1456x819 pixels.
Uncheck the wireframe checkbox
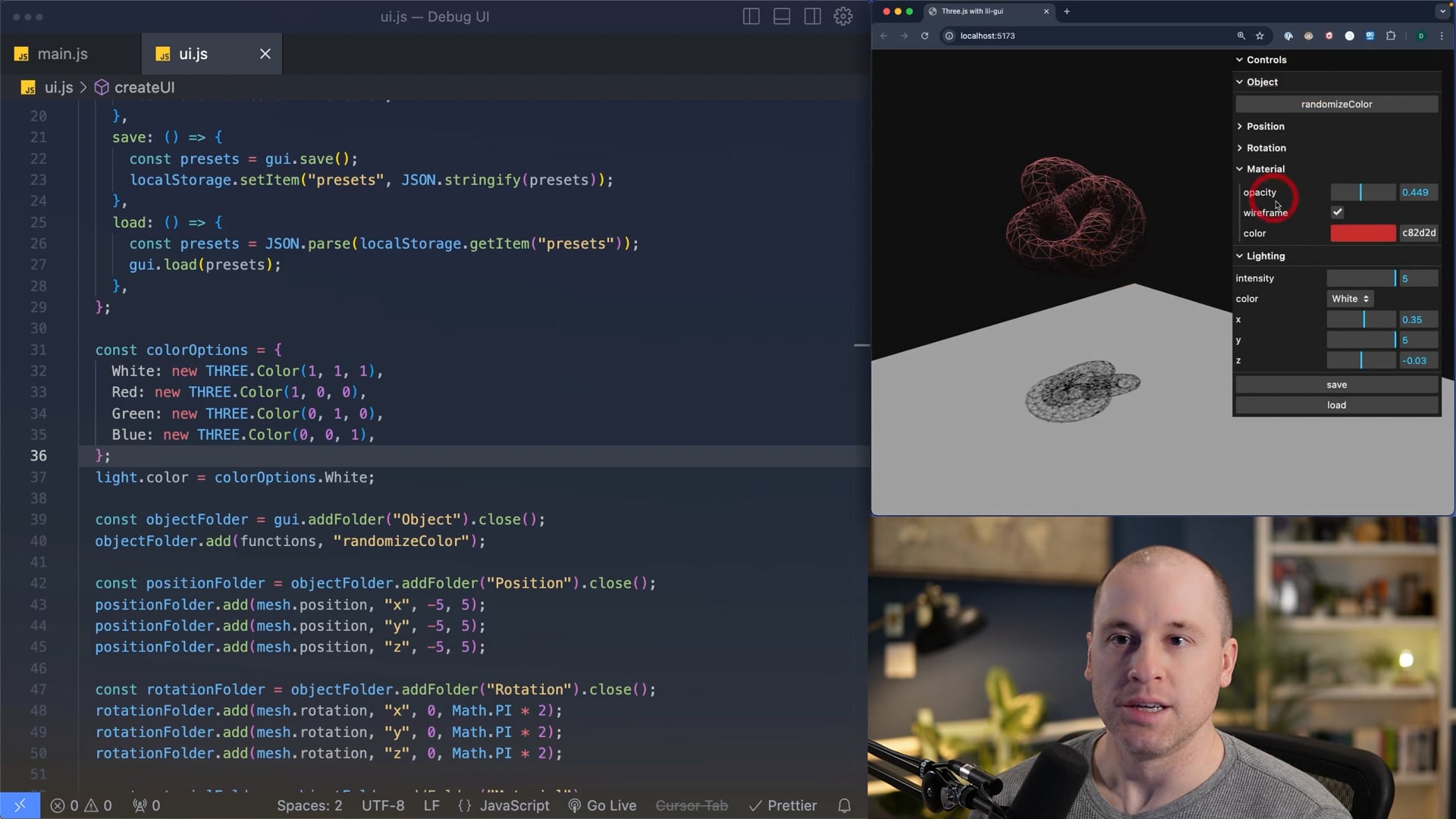tap(1338, 212)
